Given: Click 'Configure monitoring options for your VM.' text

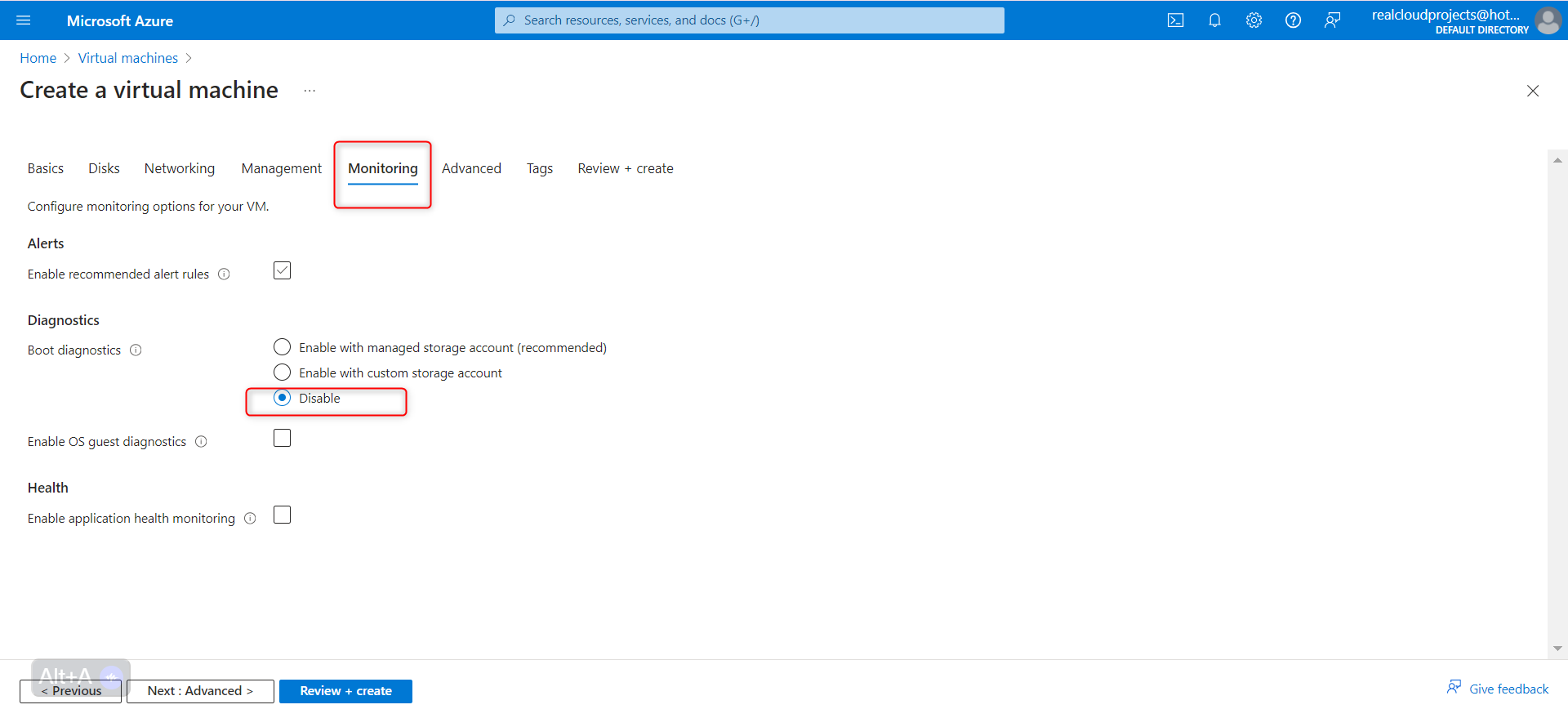Looking at the screenshot, I should click(x=149, y=207).
